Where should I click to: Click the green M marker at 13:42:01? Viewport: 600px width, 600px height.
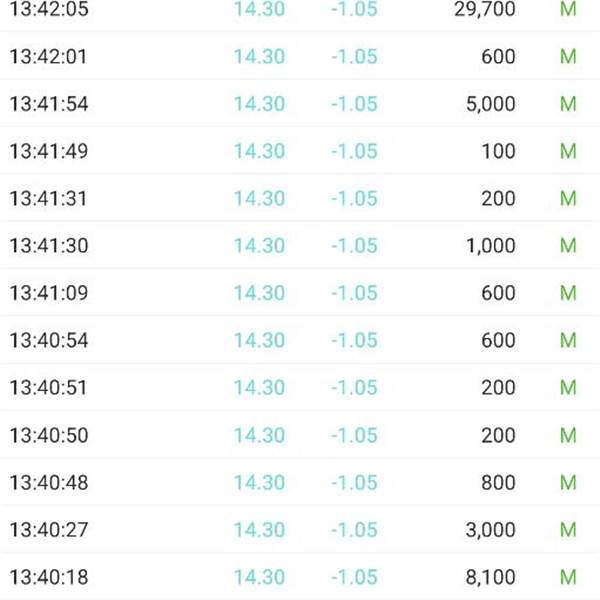[568, 57]
